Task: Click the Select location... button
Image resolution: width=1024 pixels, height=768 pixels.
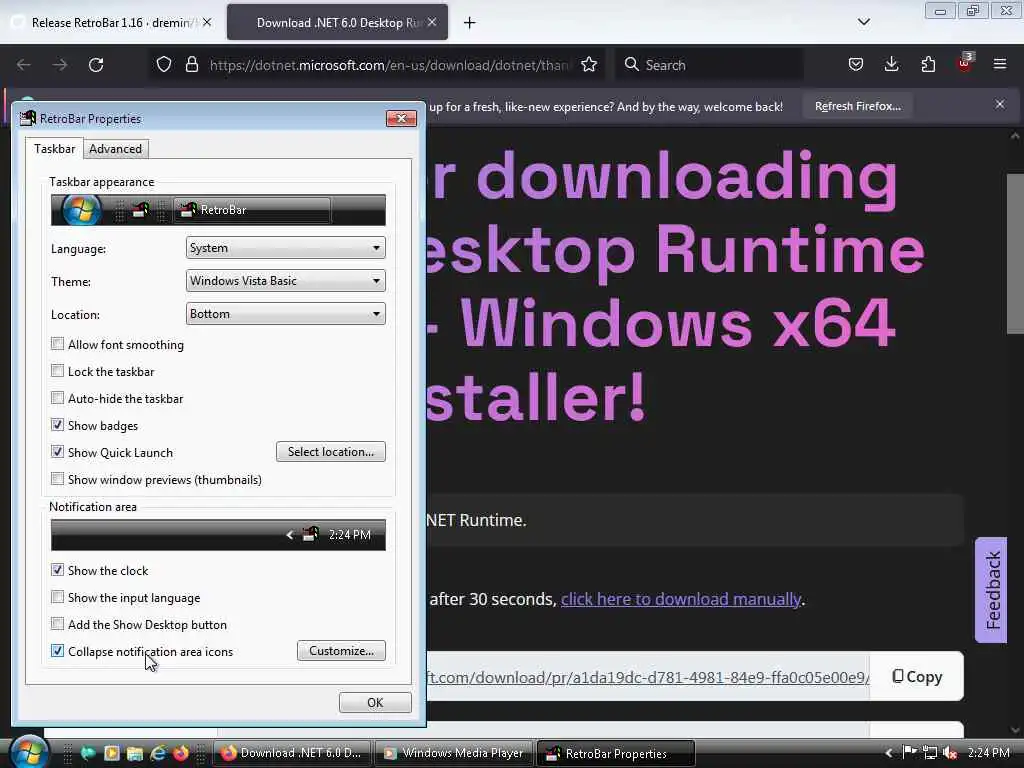Action: (x=330, y=452)
